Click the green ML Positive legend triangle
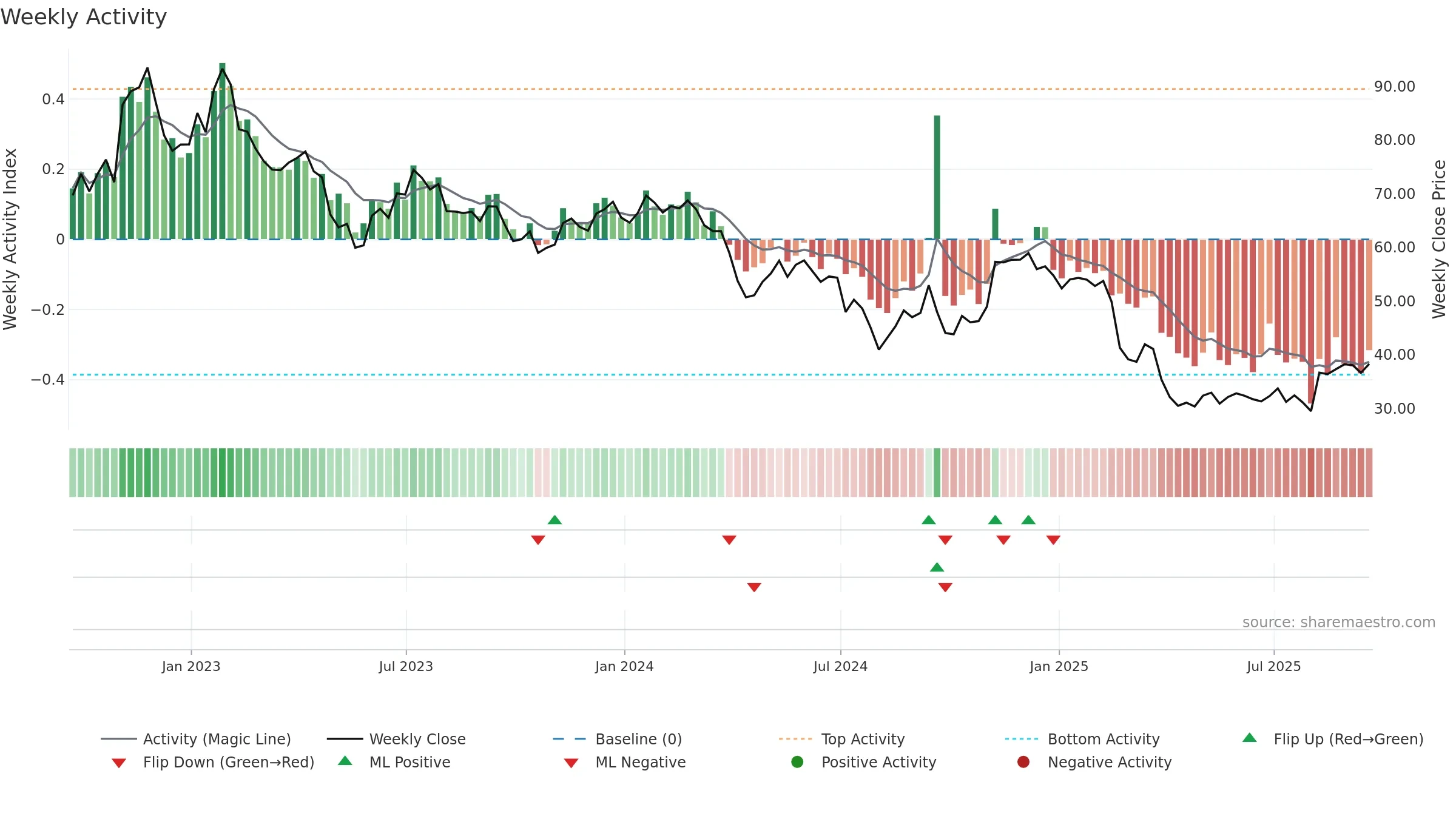The image size is (1456, 819). (x=345, y=761)
